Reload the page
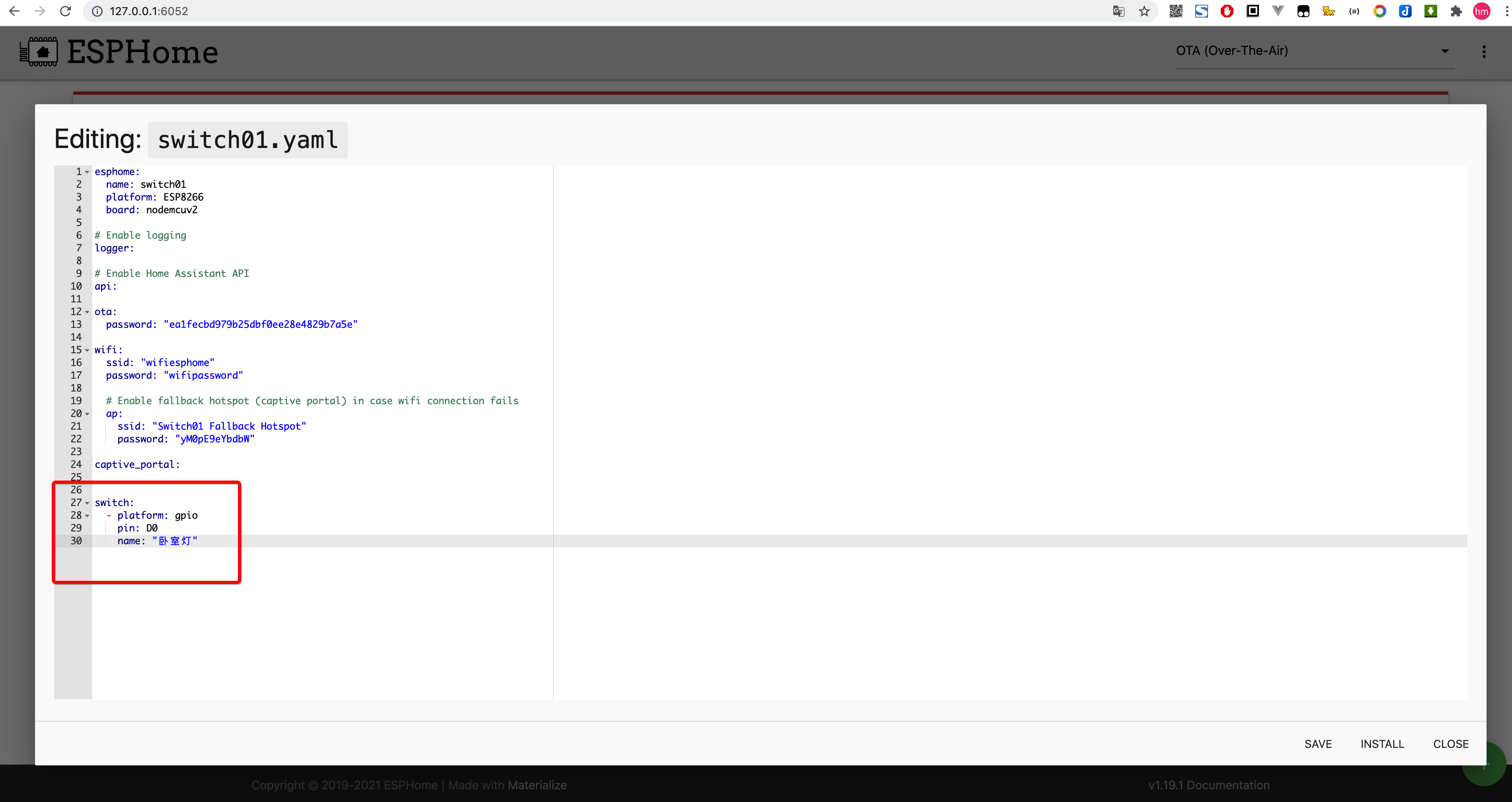1512x802 pixels. (x=65, y=11)
